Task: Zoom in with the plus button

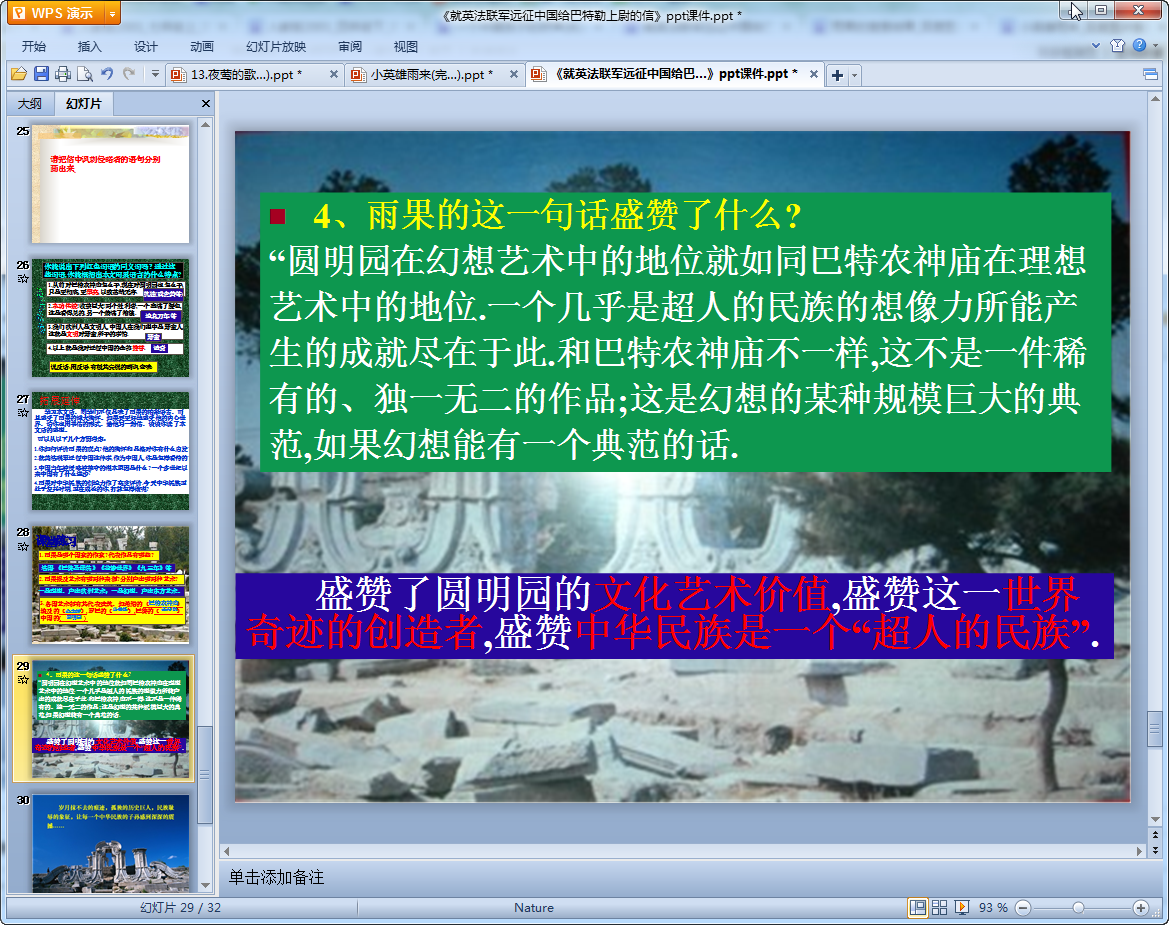Action: point(1141,907)
